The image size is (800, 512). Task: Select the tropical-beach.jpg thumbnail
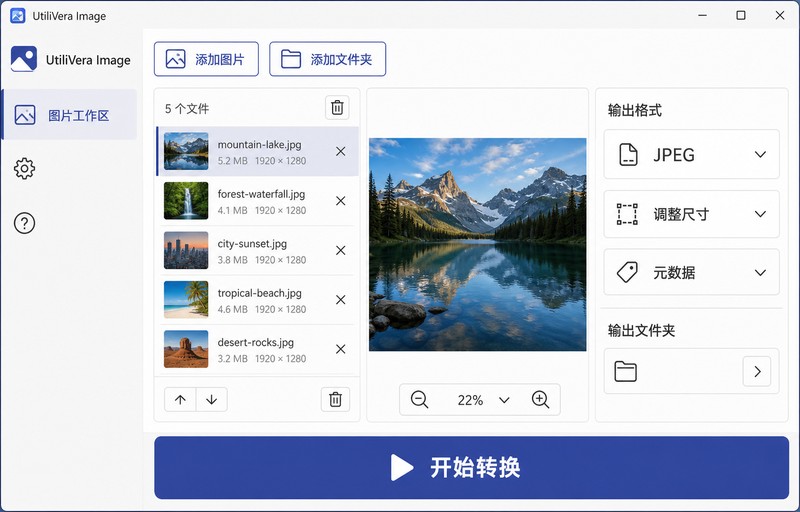pos(186,300)
